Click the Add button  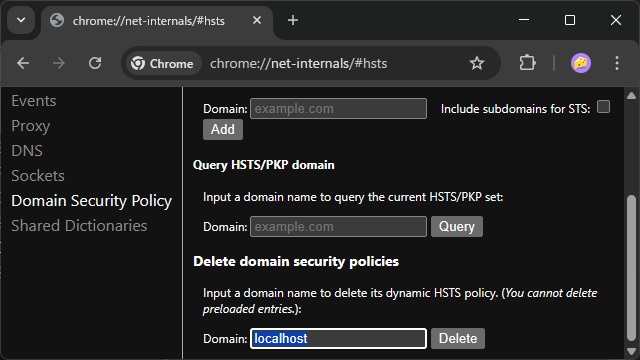tap(223, 129)
